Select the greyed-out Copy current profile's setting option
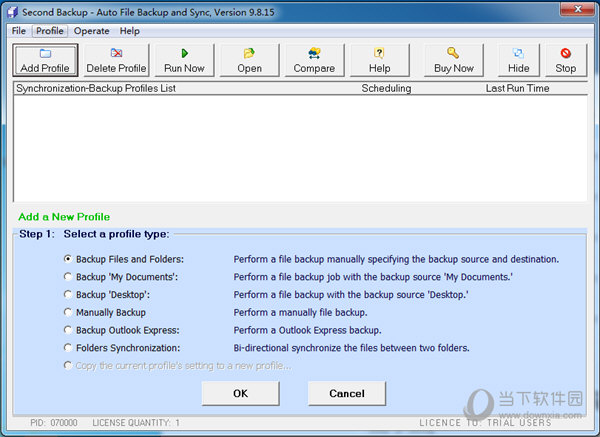The width and height of the screenshot is (600, 437). (177, 366)
